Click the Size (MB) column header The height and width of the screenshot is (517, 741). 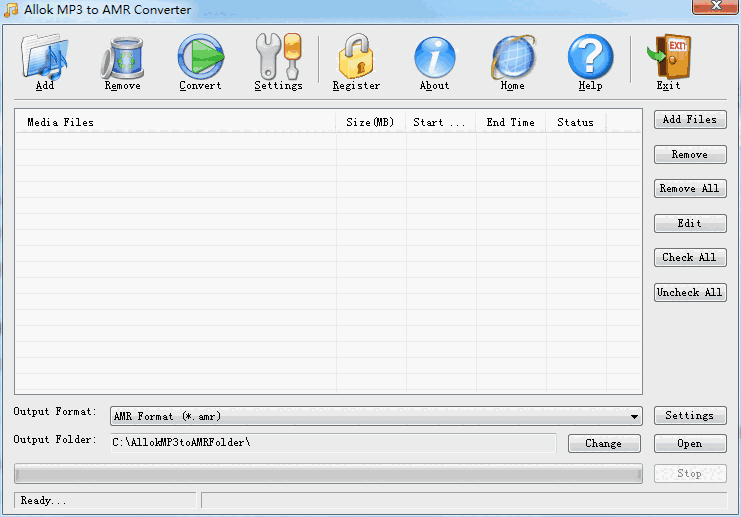[x=370, y=122]
